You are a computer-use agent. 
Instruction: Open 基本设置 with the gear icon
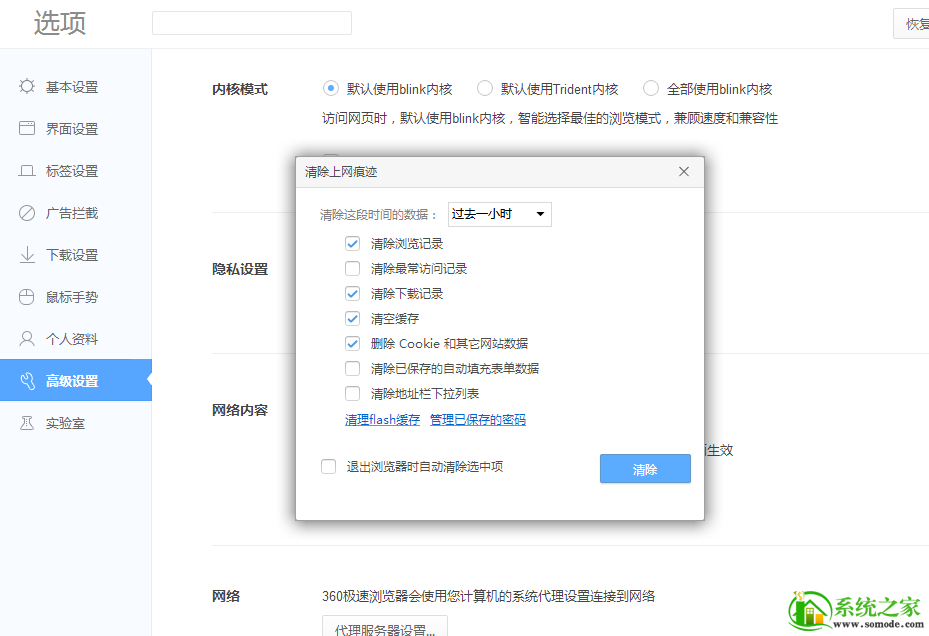point(27,87)
